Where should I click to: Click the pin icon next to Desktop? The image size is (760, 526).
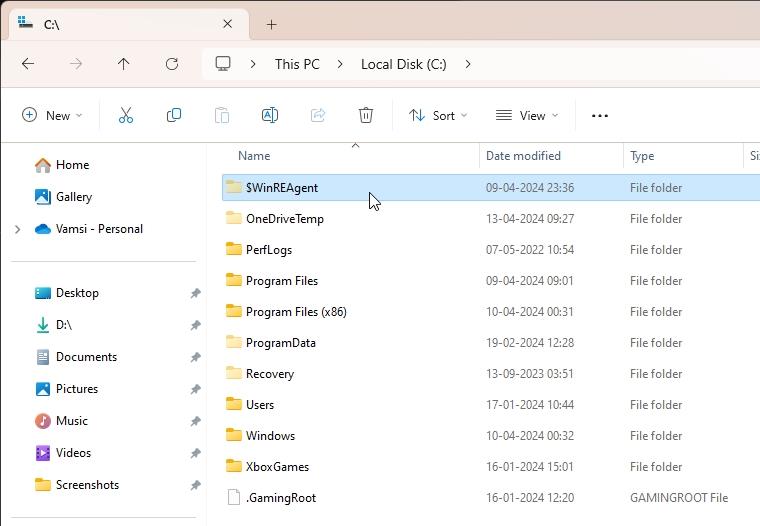coord(195,293)
